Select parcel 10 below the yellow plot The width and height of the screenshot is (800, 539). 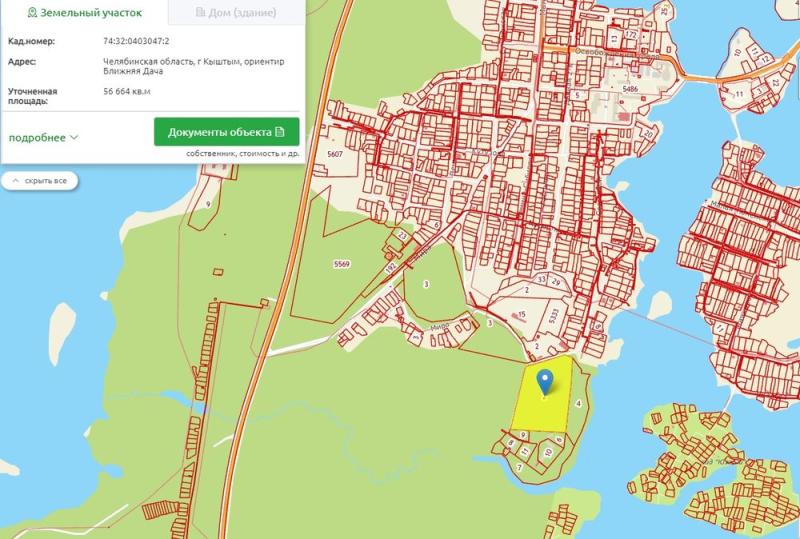547,452
